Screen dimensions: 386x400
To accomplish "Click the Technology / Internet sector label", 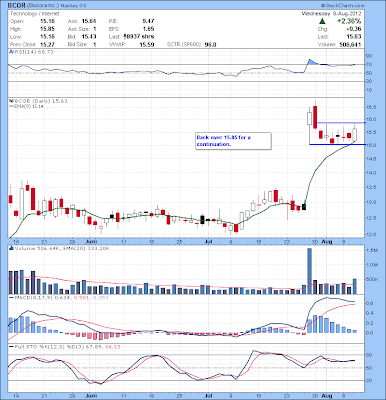I will click(x=35, y=14).
